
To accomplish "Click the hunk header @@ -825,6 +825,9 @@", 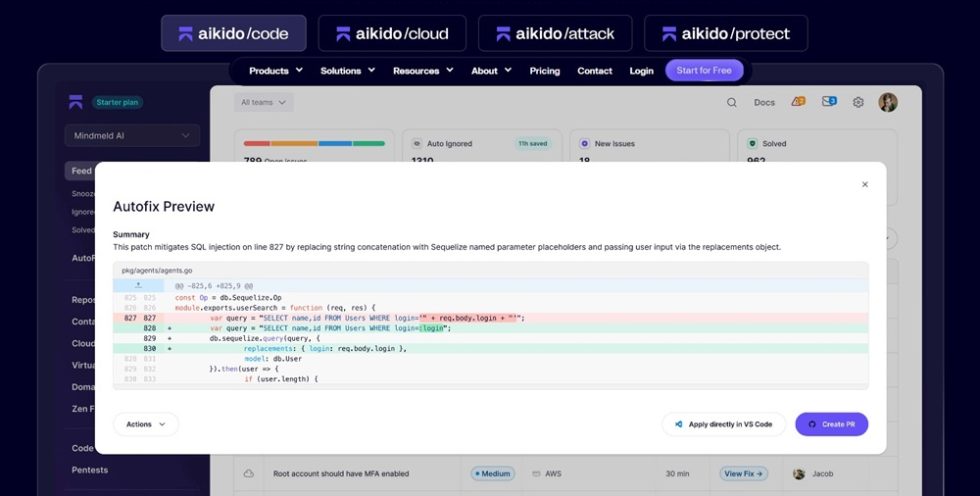I will coord(214,286).
